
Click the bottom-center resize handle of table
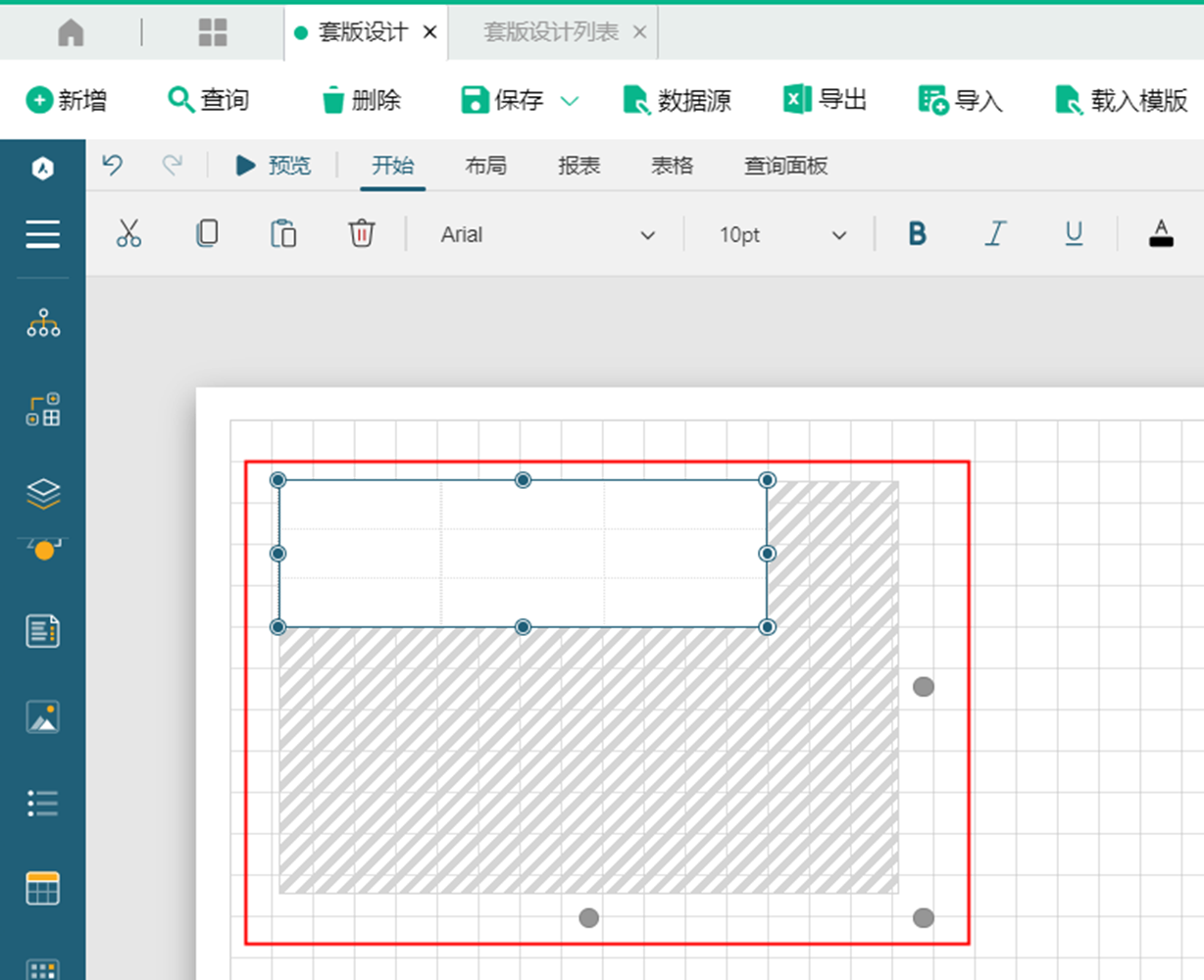[x=524, y=627]
